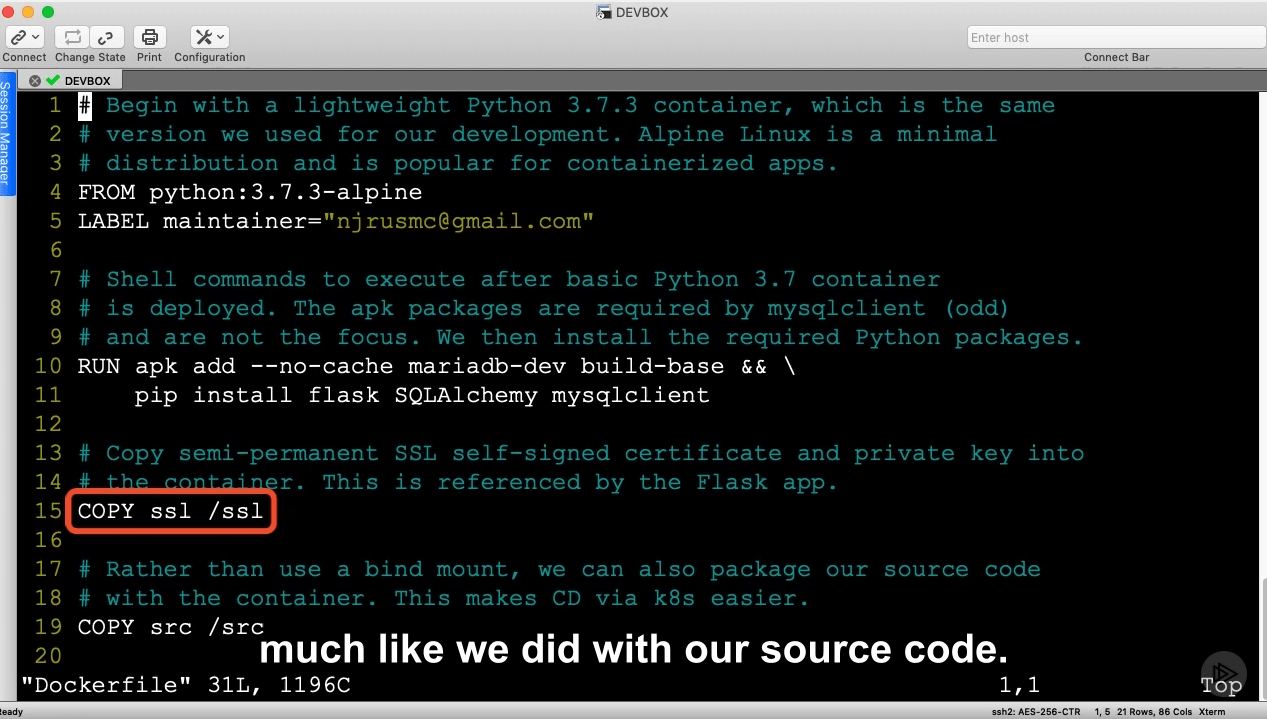
Task: Click the 'COPY ssl /ssl' line
Action: coord(171,511)
